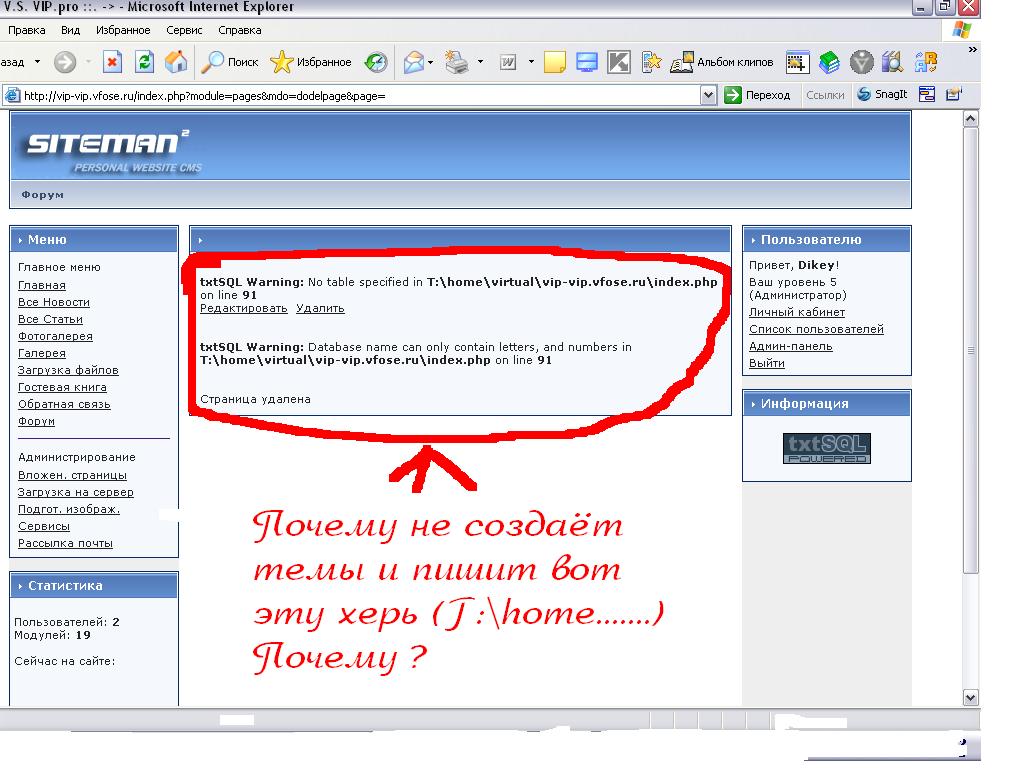Open the Альбом клипов toolbar button
This screenshot has height=768, width=1024.
722,62
